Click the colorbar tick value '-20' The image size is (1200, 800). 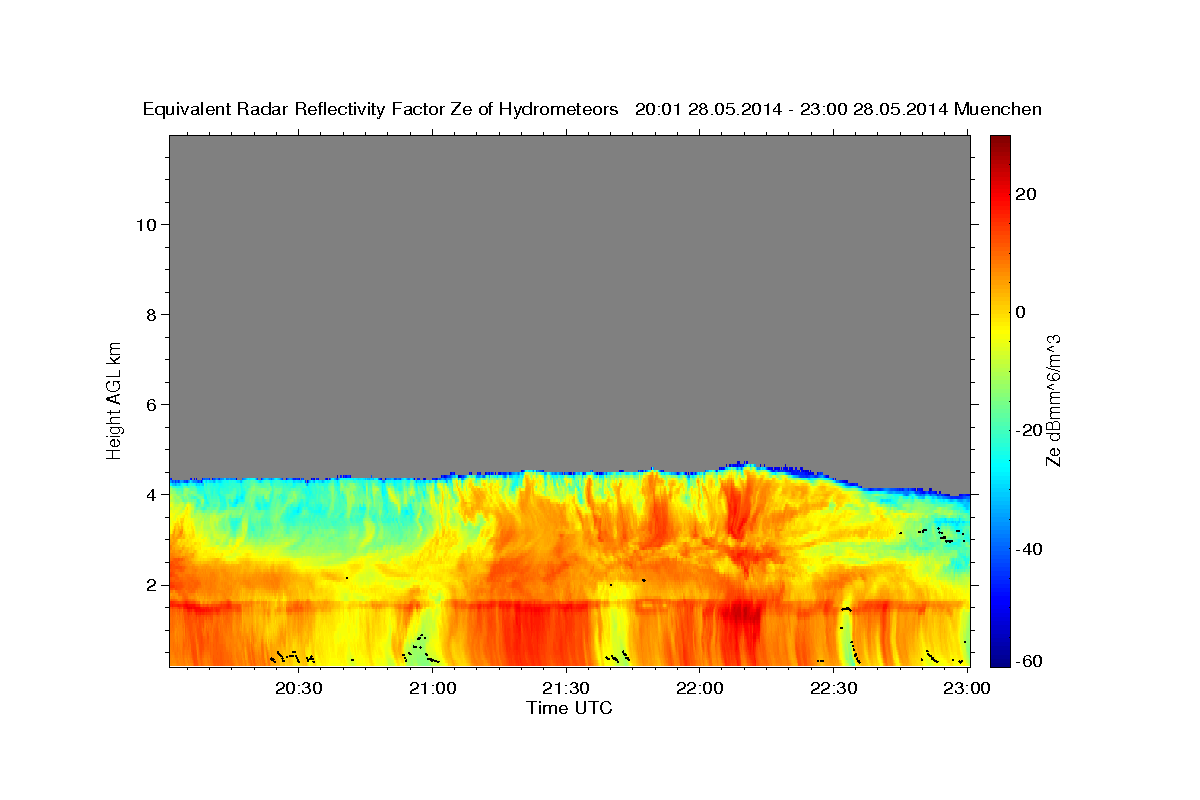click(x=1028, y=431)
